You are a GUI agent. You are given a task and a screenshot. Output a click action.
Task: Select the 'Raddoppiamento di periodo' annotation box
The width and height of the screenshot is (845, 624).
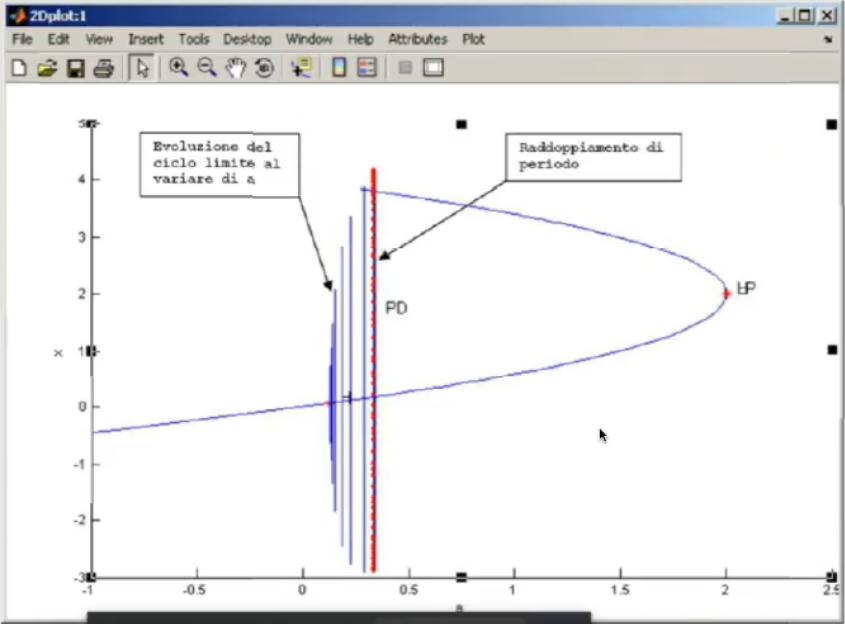click(594, 158)
